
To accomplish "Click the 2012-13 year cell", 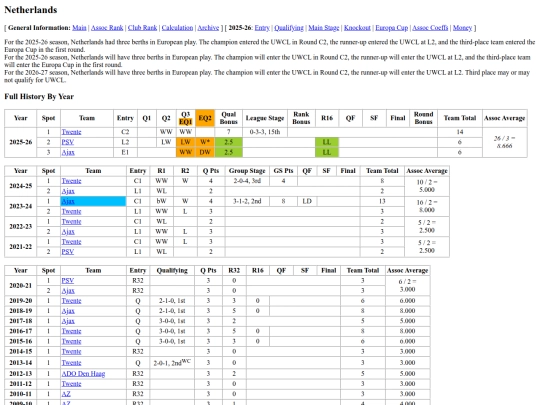I will (21, 374).
